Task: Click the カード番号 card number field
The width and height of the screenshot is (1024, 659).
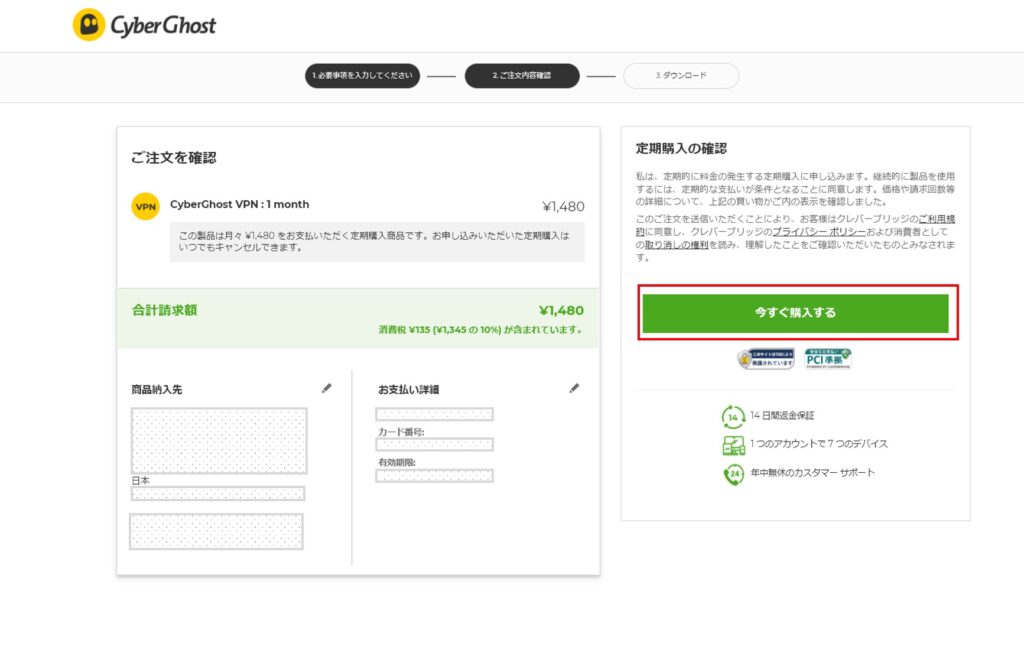Action: [x=434, y=443]
